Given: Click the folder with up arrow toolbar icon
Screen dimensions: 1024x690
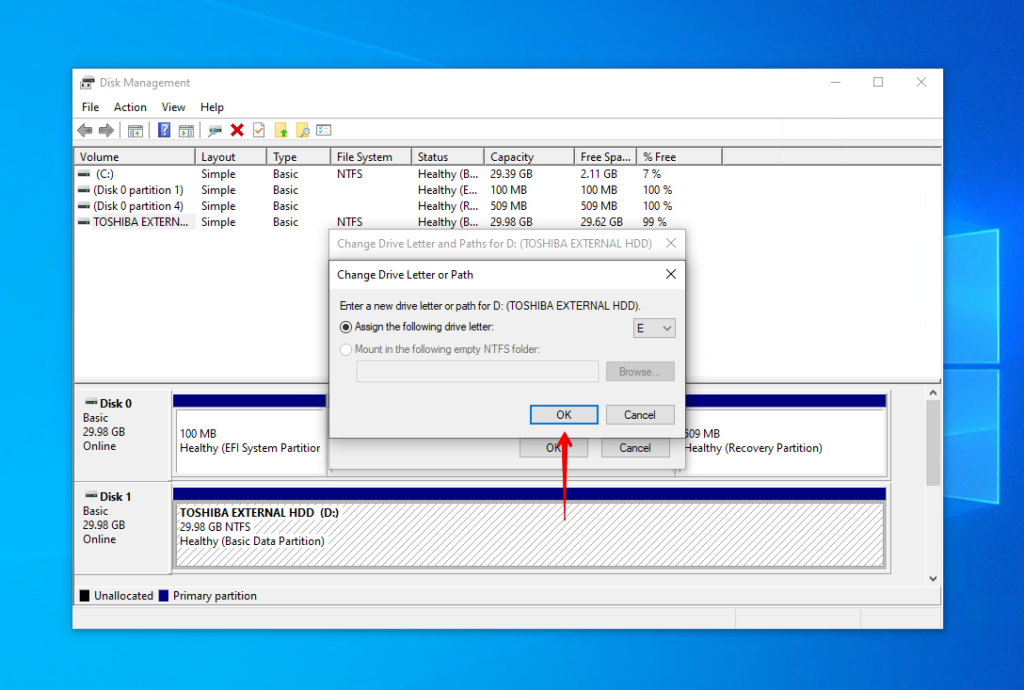Looking at the screenshot, I should click(x=282, y=130).
